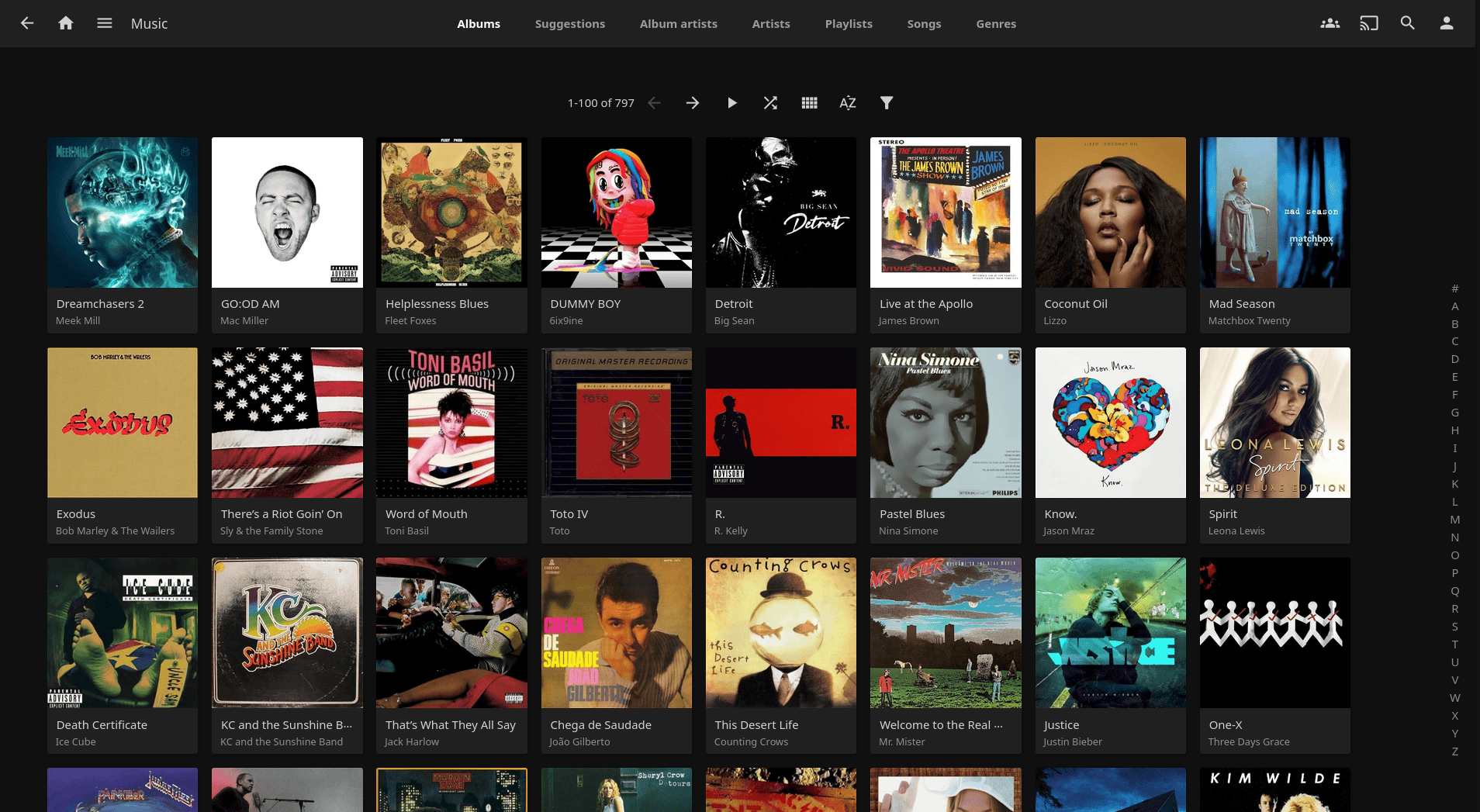
Task: Change view layout grid icon
Action: 809,102
